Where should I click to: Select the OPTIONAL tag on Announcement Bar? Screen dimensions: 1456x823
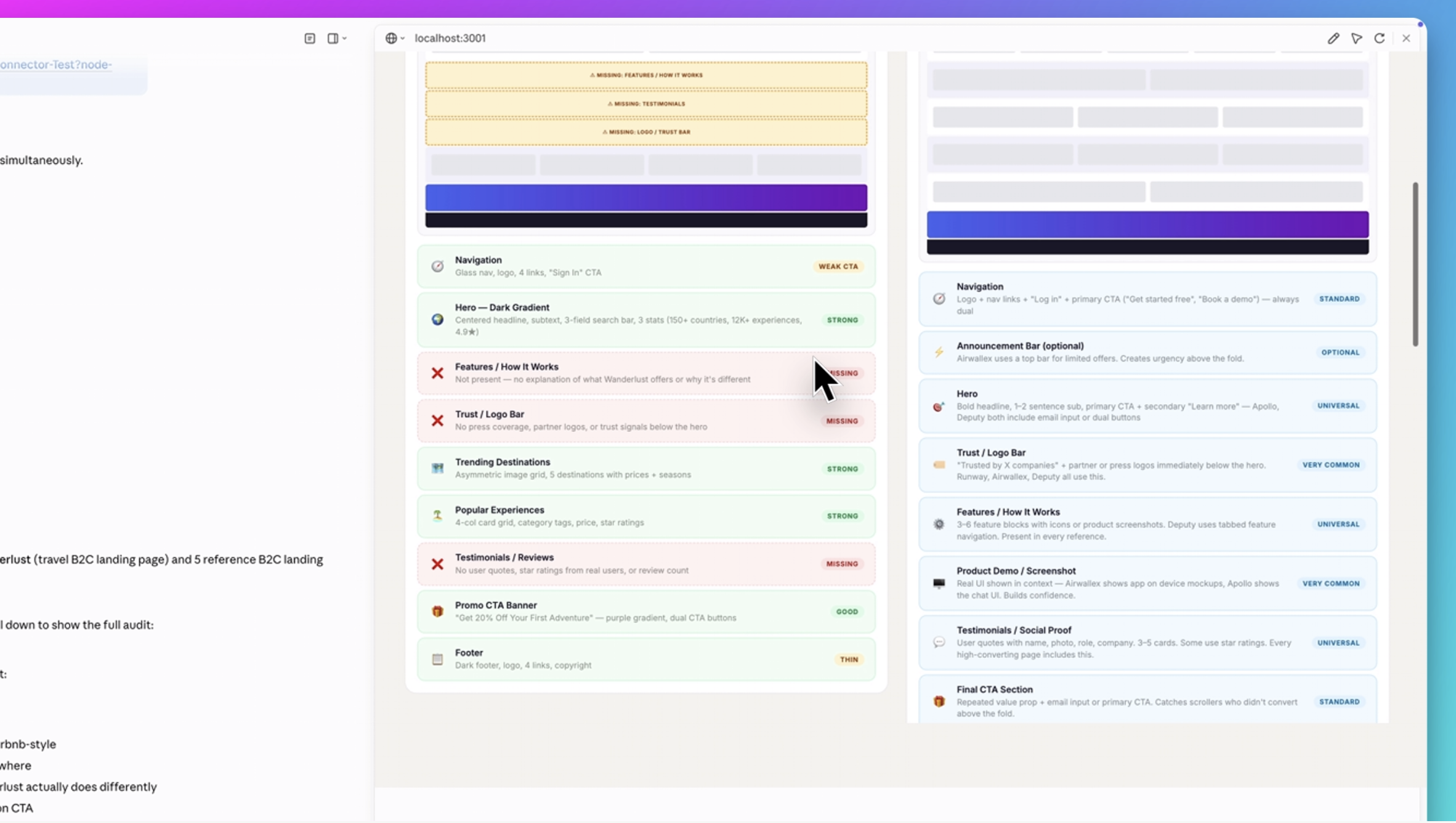point(1340,352)
